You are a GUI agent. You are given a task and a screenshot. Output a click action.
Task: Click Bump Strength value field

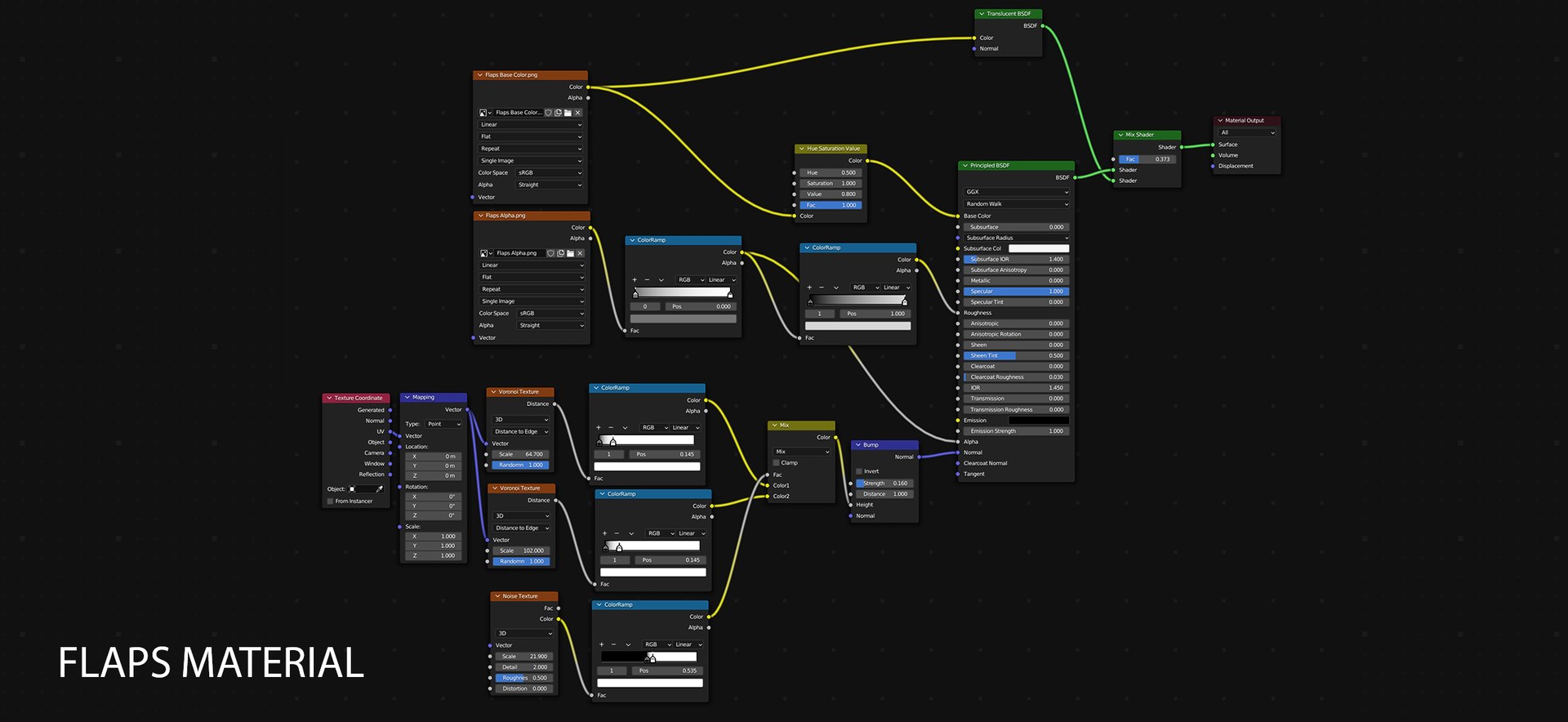[x=884, y=484]
